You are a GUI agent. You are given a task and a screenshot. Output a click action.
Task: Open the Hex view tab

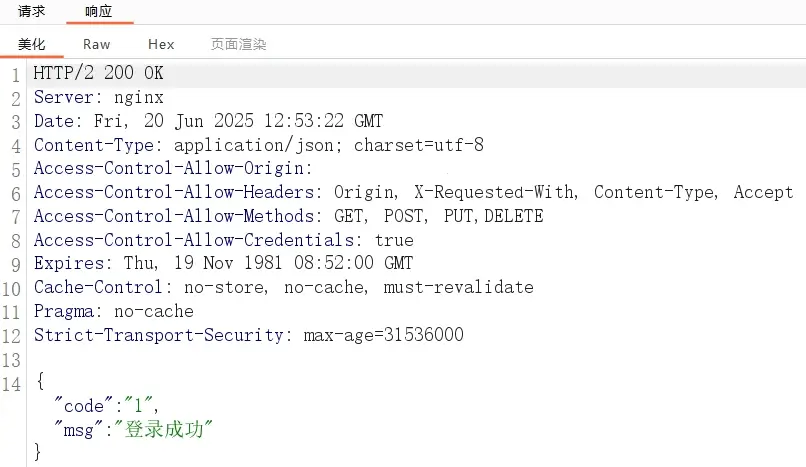(161, 44)
